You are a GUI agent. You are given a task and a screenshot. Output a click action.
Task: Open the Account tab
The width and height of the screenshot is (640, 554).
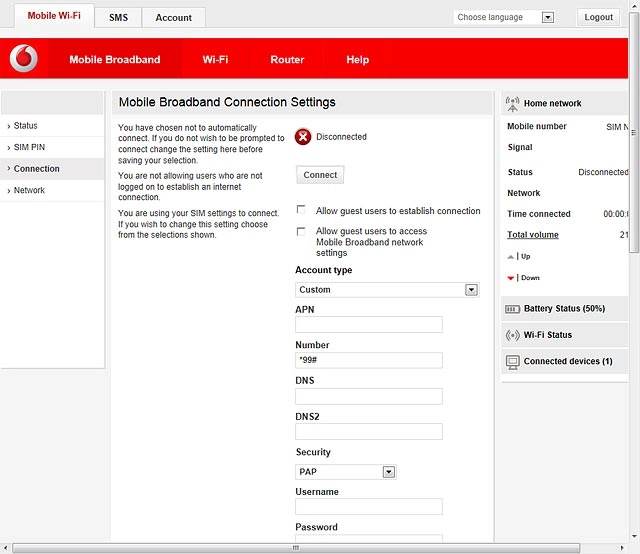pyautogui.click(x=173, y=18)
